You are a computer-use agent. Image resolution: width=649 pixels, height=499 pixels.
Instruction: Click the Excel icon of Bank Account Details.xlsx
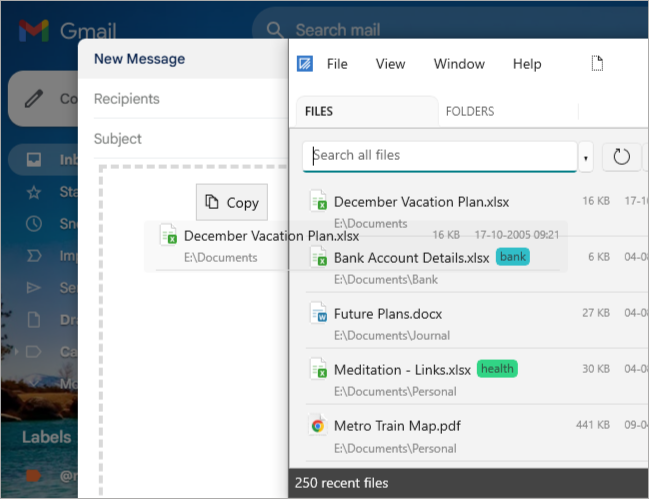(319, 256)
